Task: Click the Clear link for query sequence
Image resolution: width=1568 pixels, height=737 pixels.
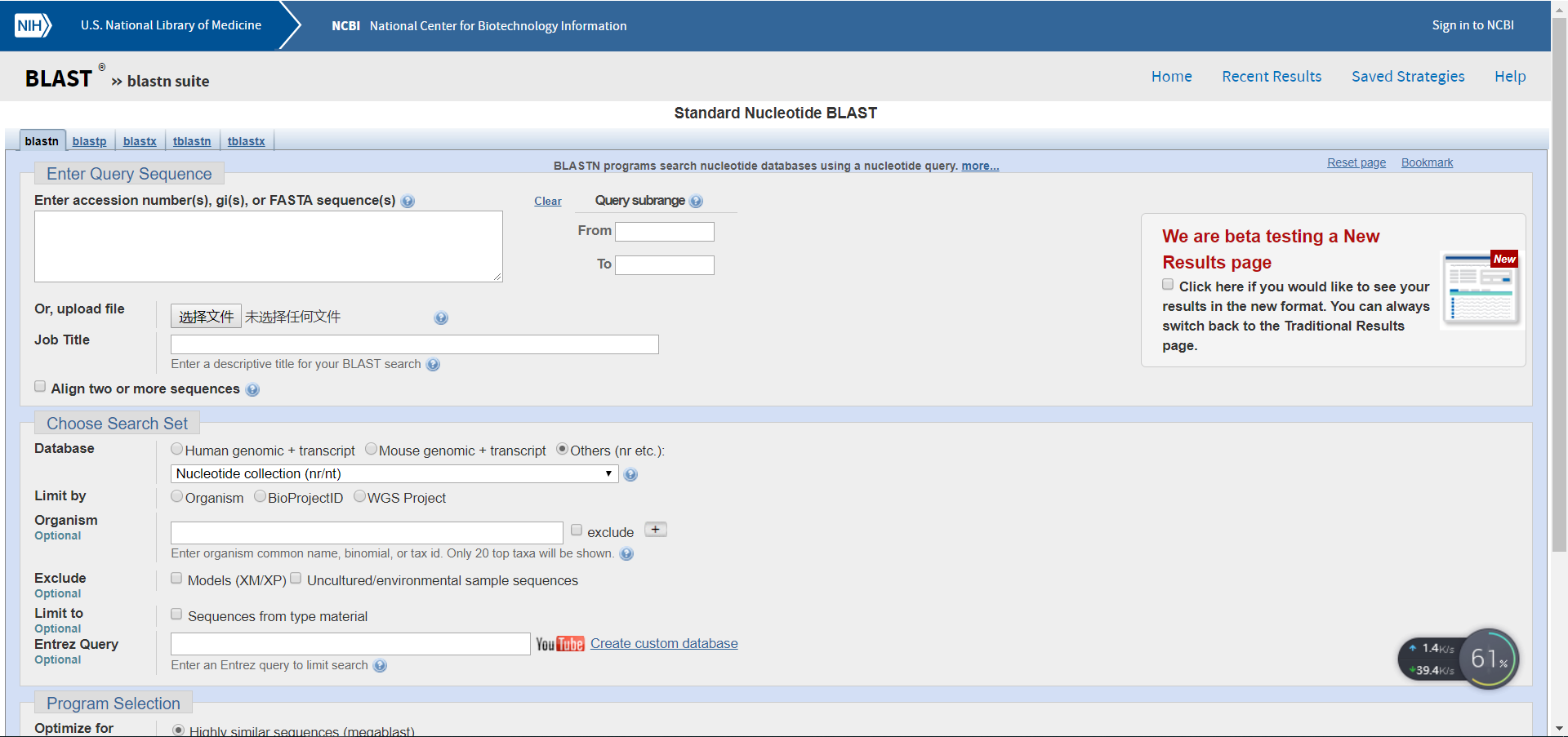Action: click(x=547, y=202)
